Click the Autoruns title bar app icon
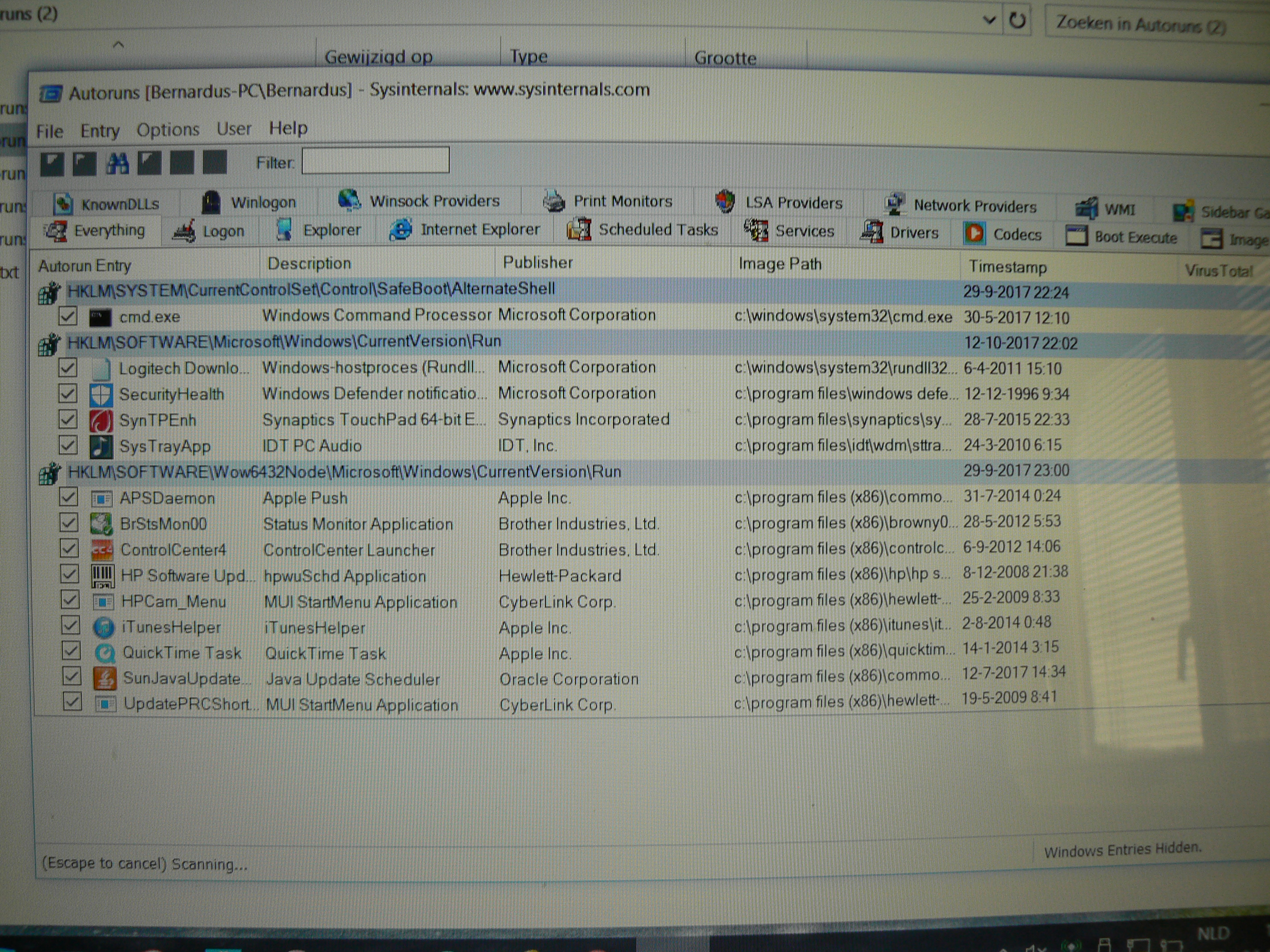Viewport: 1270px width, 952px height. click(x=51, y=93)
